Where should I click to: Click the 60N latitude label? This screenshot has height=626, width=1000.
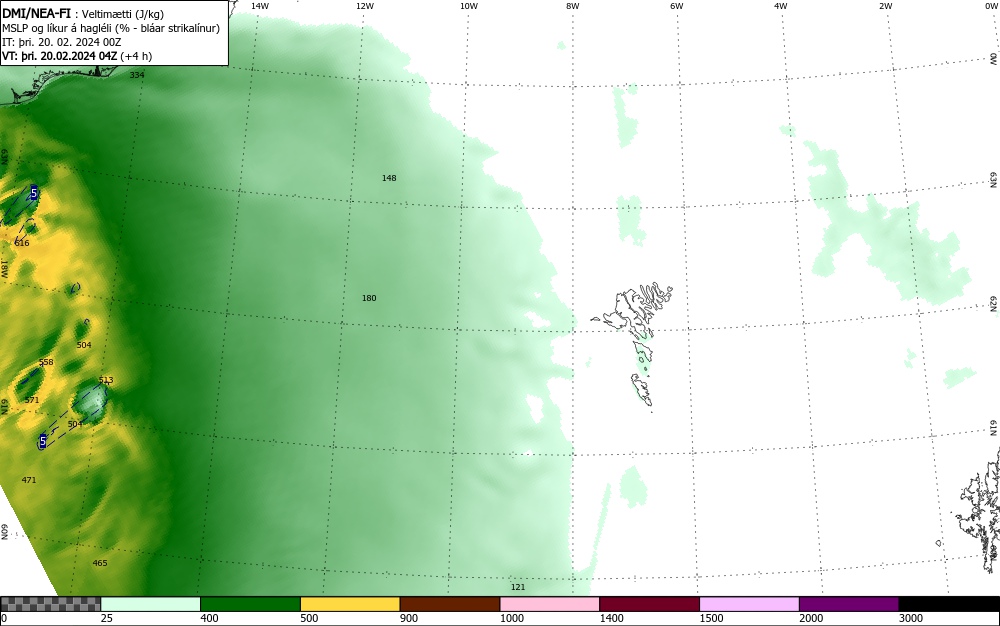tap(4, 532)
